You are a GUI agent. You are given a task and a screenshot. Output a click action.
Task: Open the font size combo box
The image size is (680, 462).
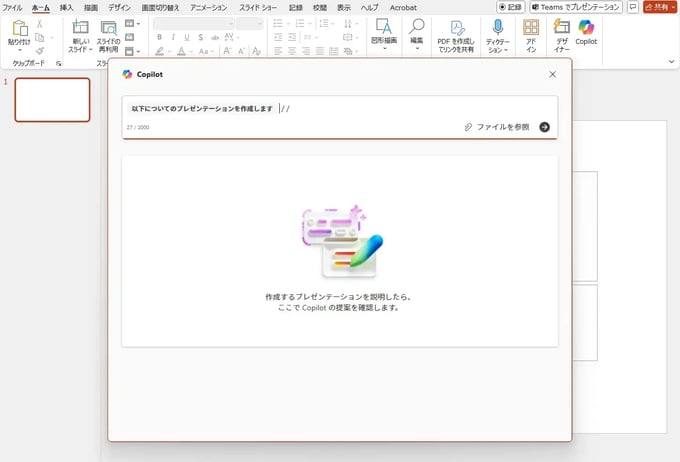250,23
